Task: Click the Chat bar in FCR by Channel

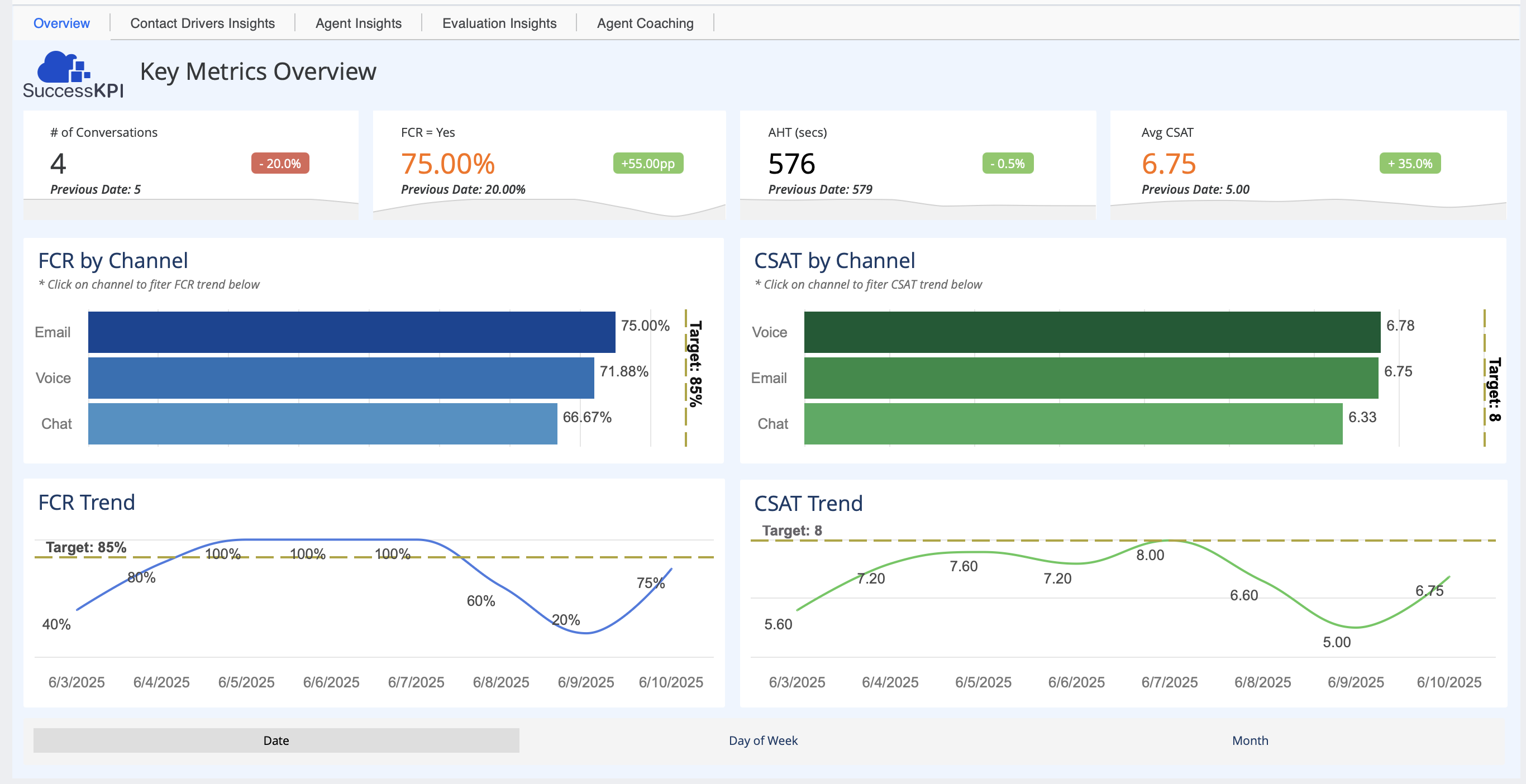Action: (x=322, y=423)
